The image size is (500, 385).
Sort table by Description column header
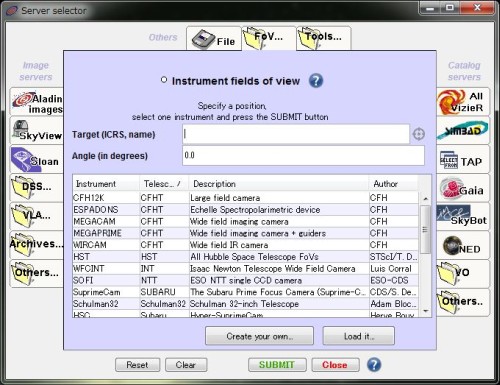[279, 184]
